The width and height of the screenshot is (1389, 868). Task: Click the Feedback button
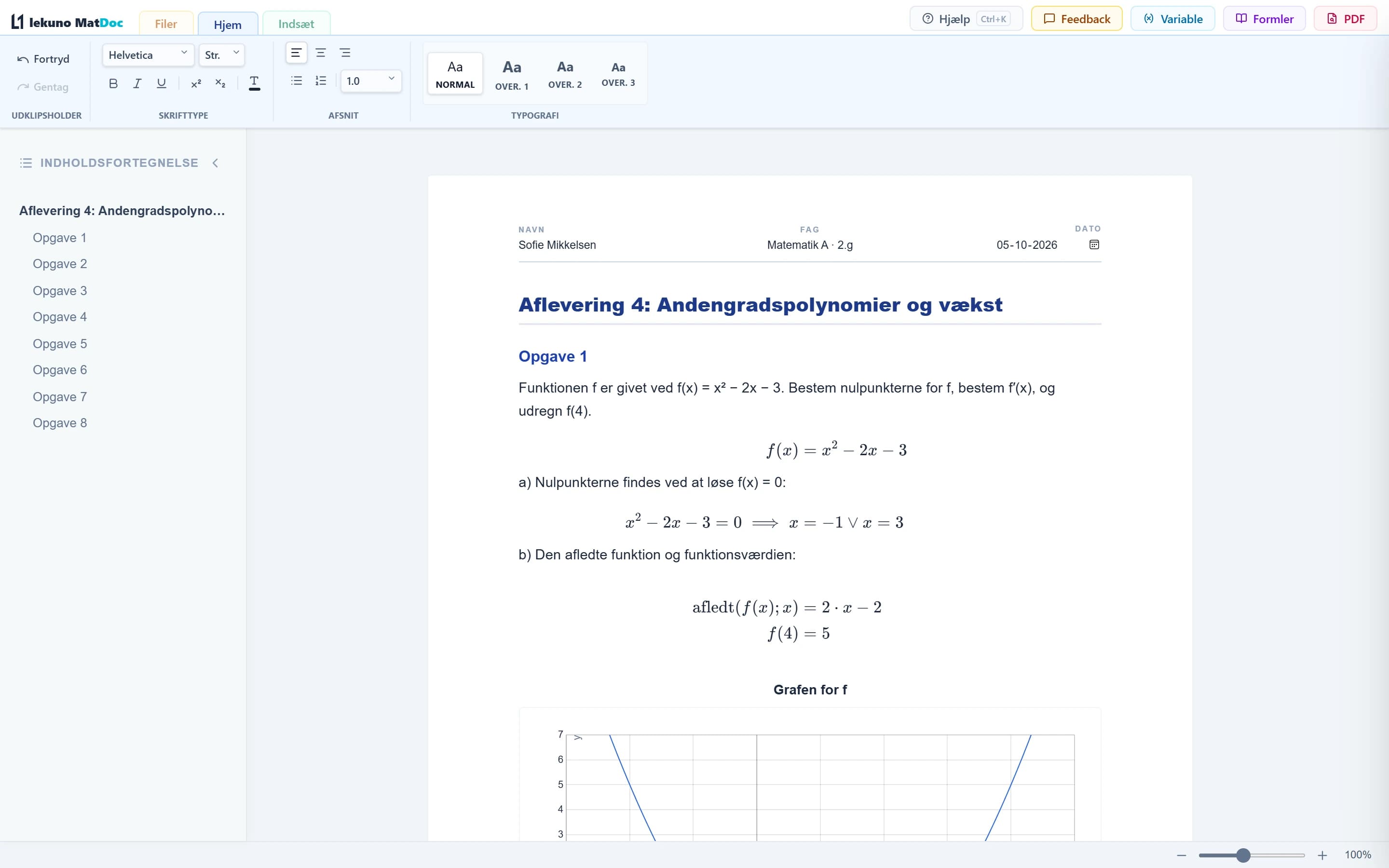click(x=1077, y=19)
